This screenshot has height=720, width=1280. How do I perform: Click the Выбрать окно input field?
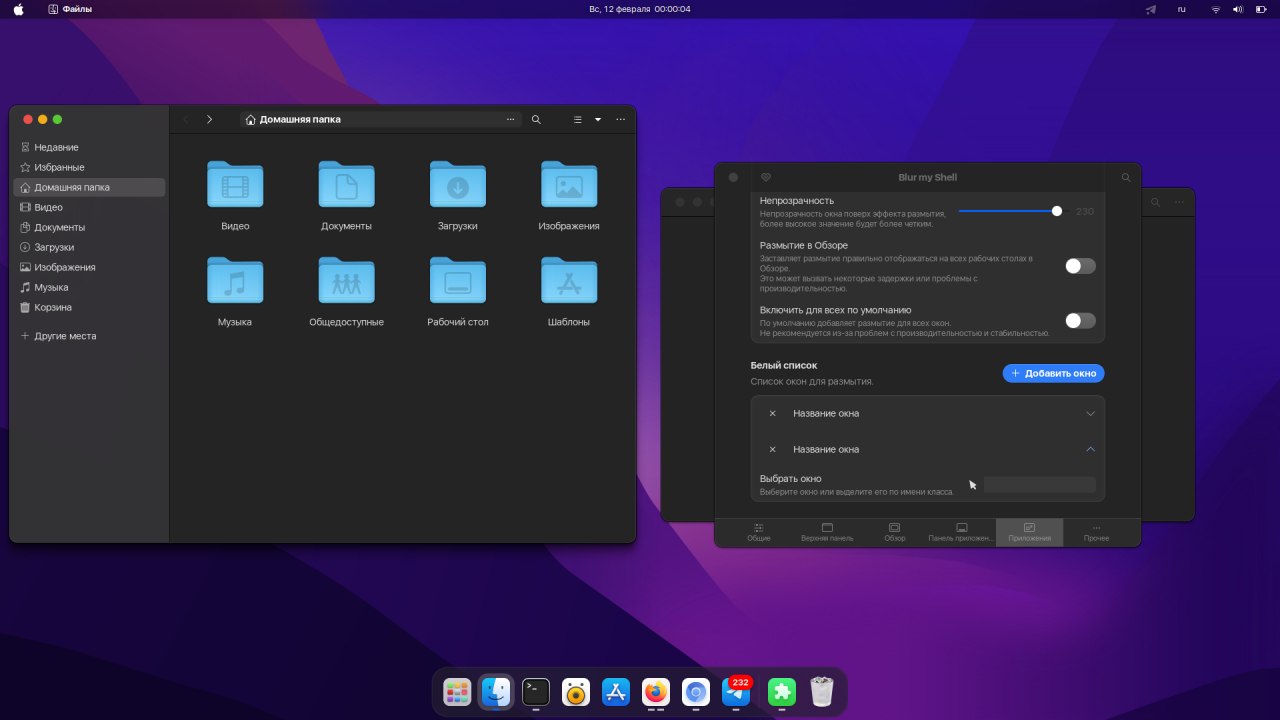click(1039, 485)
